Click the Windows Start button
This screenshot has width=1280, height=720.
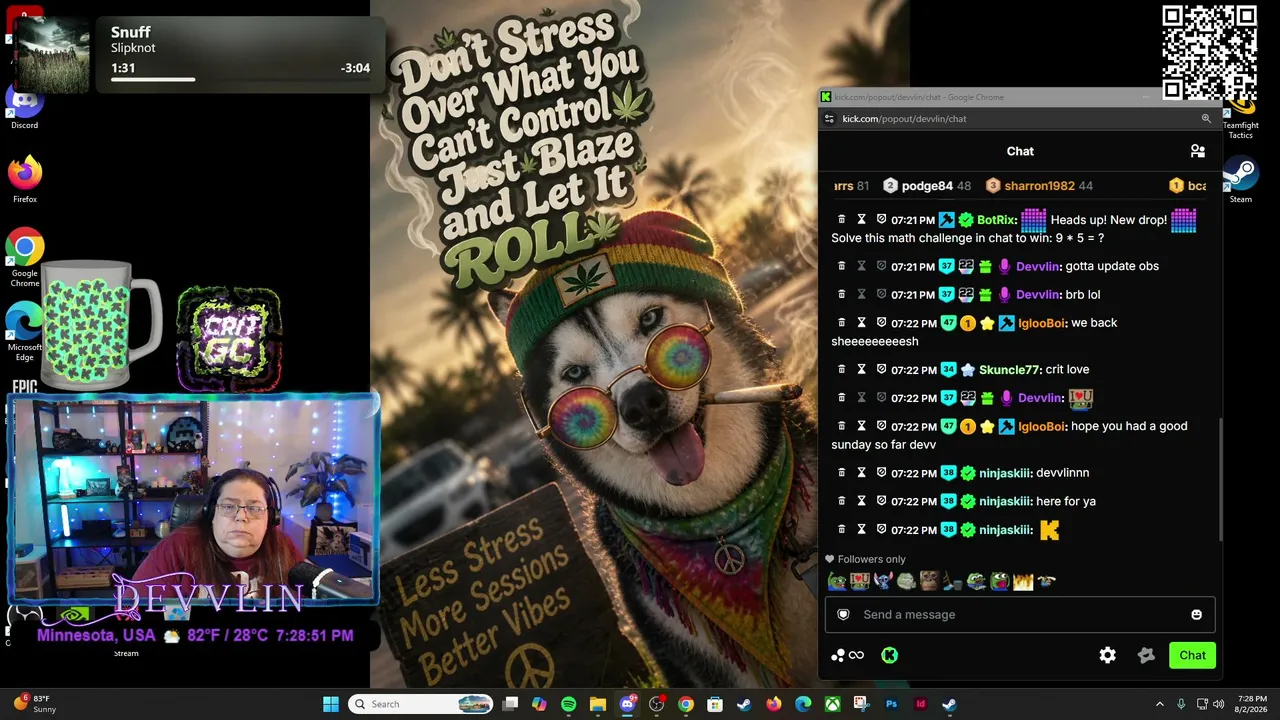tap(331, 704)
